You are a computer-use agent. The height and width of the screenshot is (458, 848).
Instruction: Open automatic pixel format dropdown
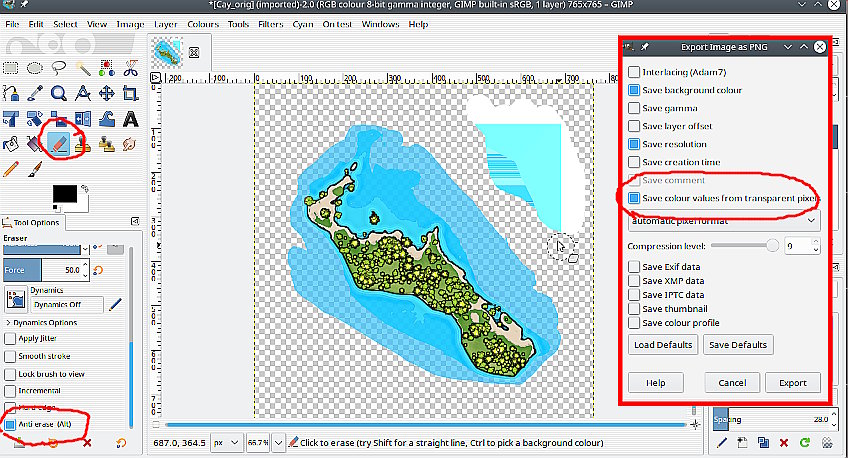724,221
